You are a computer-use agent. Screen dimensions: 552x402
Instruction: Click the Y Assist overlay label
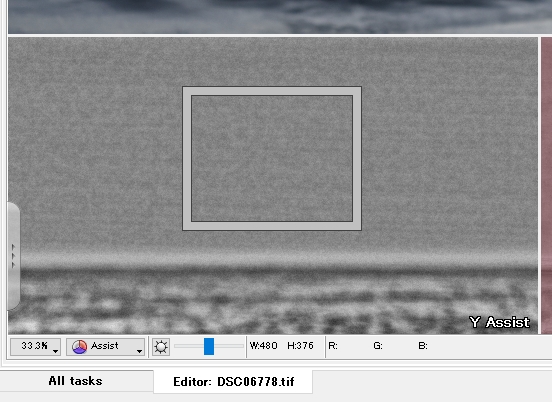tap(500, 322)
